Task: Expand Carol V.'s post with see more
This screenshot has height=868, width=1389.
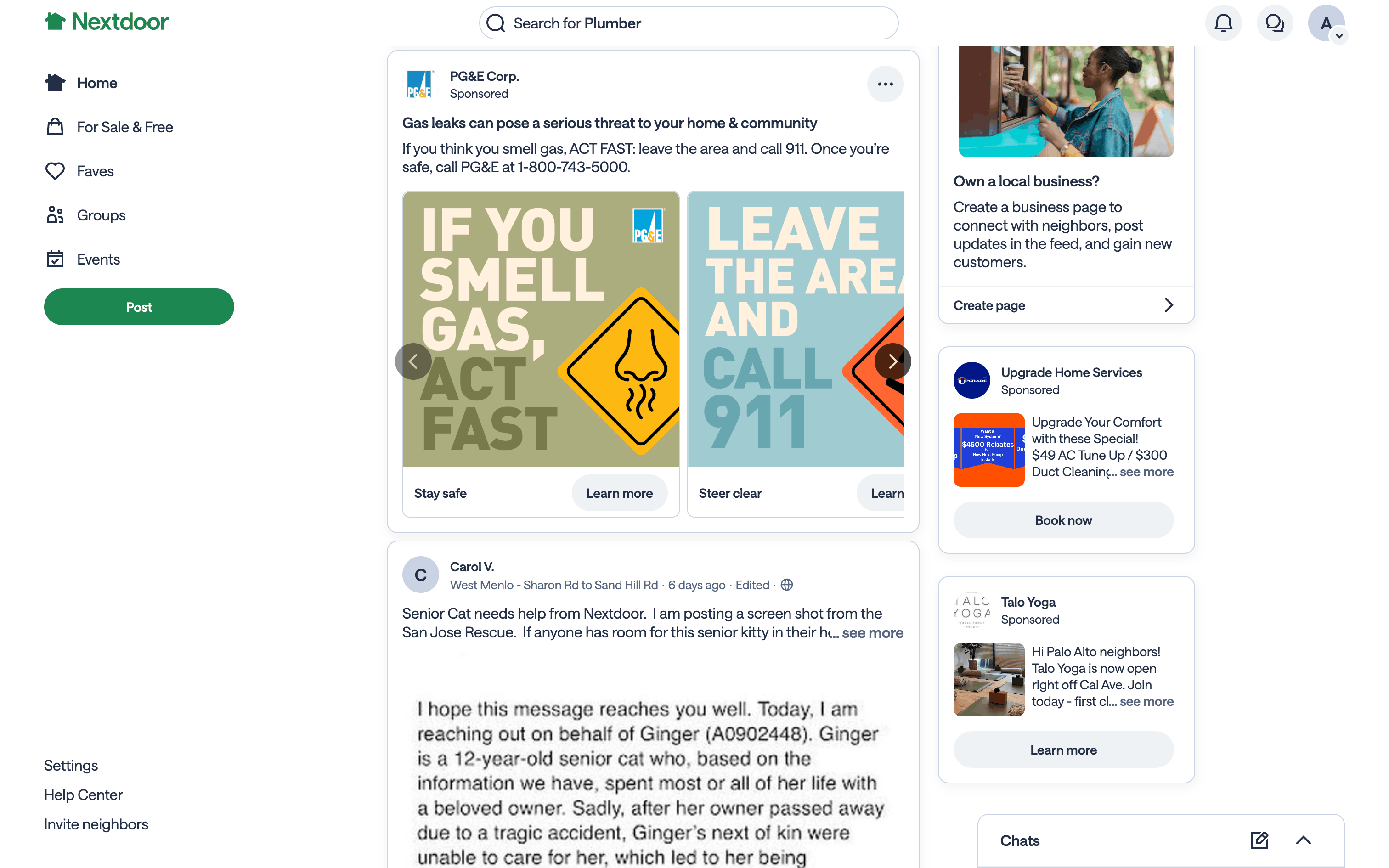Action: click(x=872, y=633)
